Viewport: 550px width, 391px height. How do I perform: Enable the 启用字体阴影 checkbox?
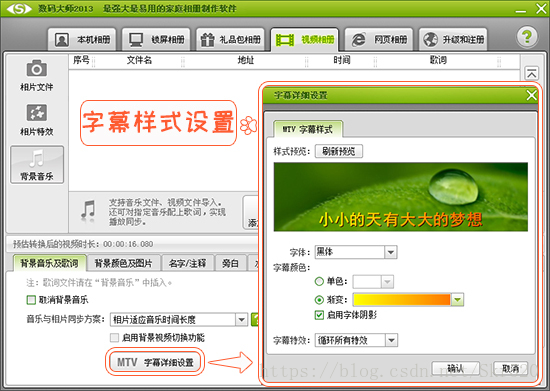click(319, 315)
